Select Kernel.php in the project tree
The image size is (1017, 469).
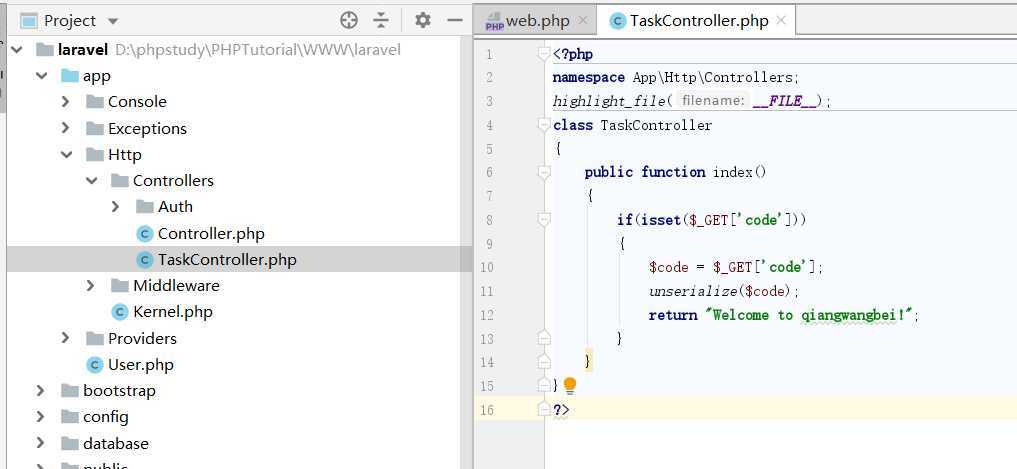(173, 312)
